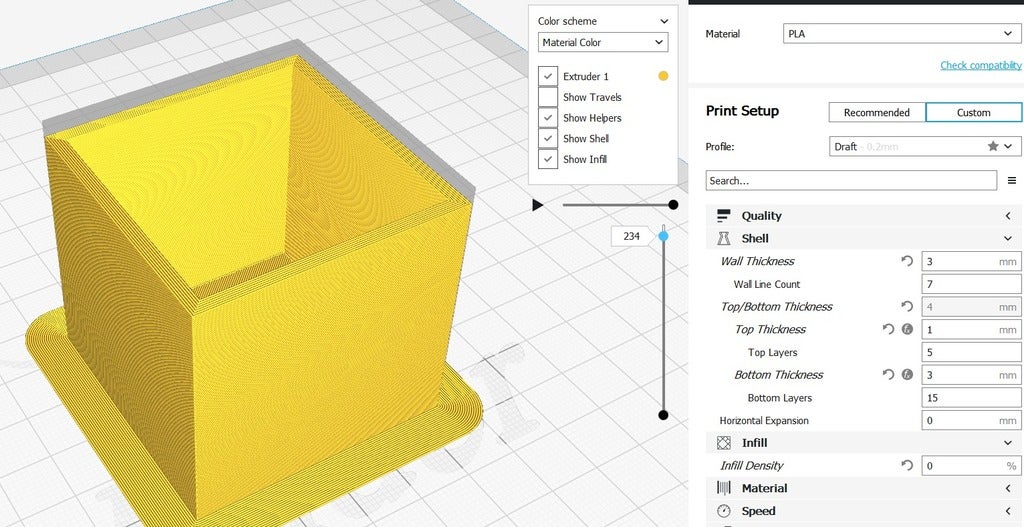Viewport: 1024px width, 527px height.
Task: Click the Infill Density label
Action: click(752, 466)
